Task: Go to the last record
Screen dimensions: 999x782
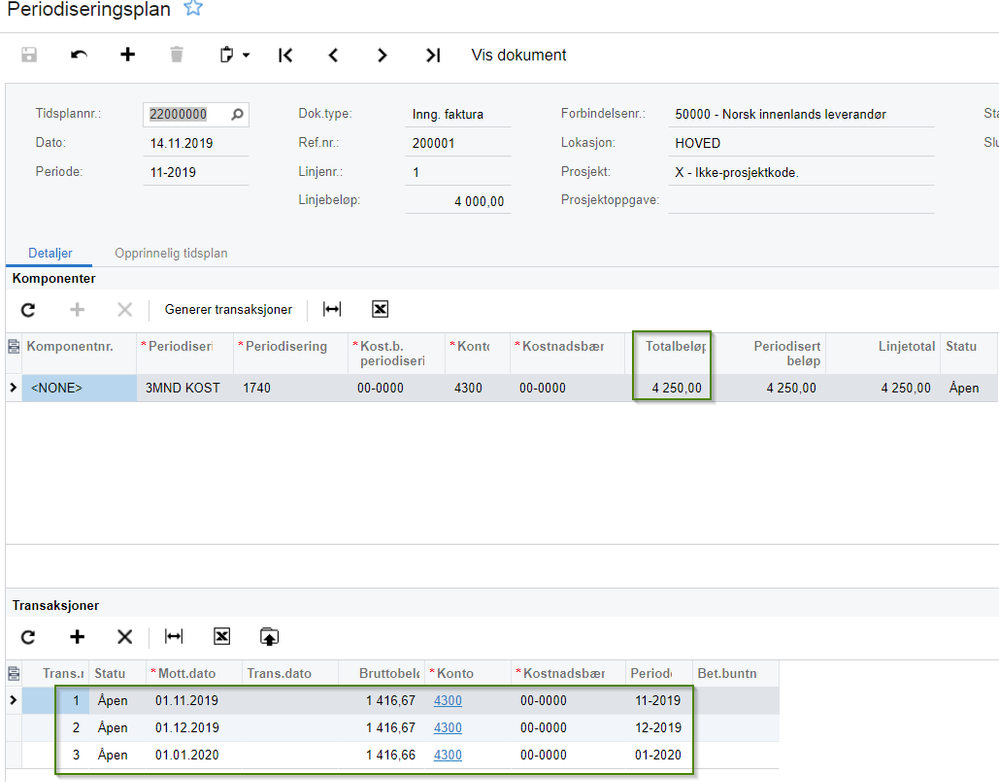Action: pos(433,55)
